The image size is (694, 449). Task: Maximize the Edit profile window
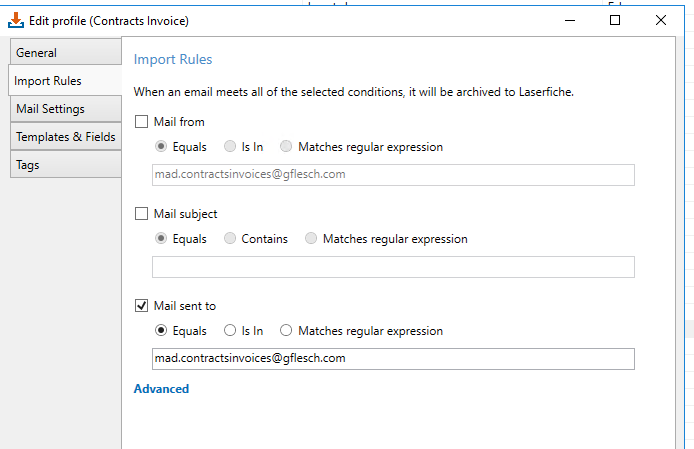(615, 20)
